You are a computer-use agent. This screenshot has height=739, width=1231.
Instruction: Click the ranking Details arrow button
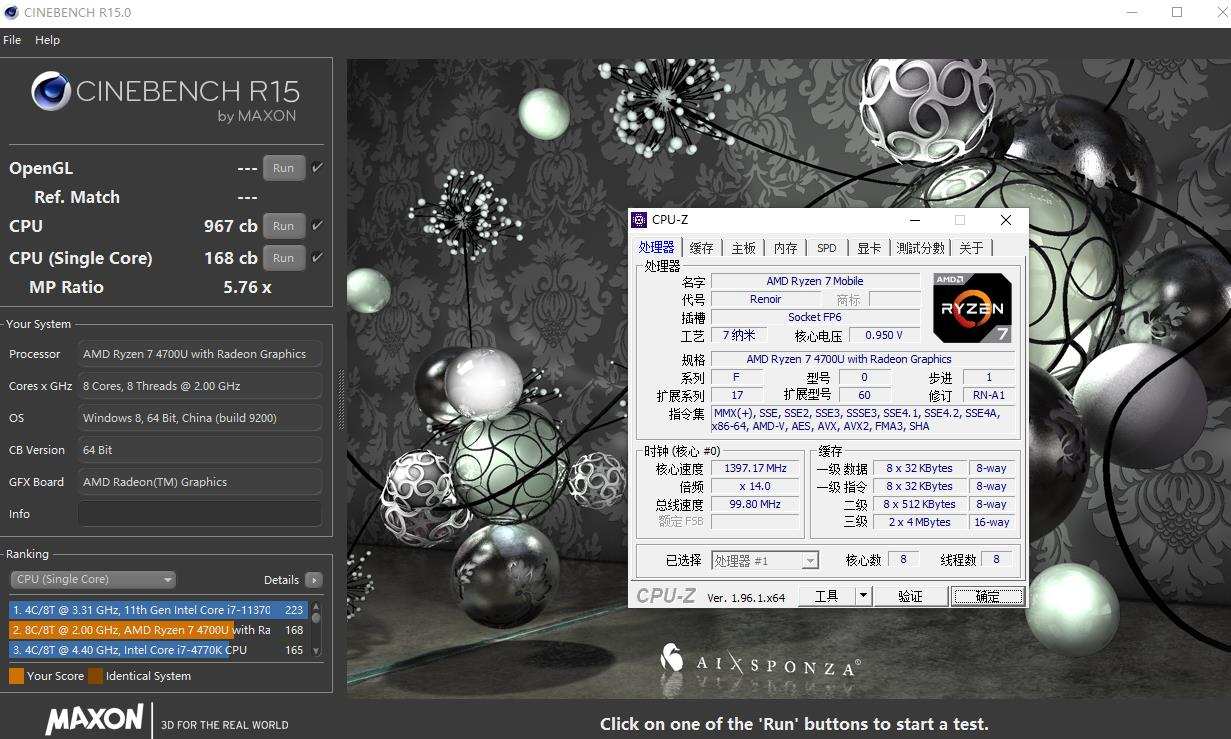coord(314,580)
